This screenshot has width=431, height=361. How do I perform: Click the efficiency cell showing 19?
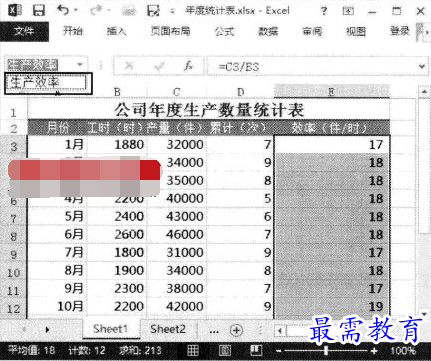[x=332, y=306]
